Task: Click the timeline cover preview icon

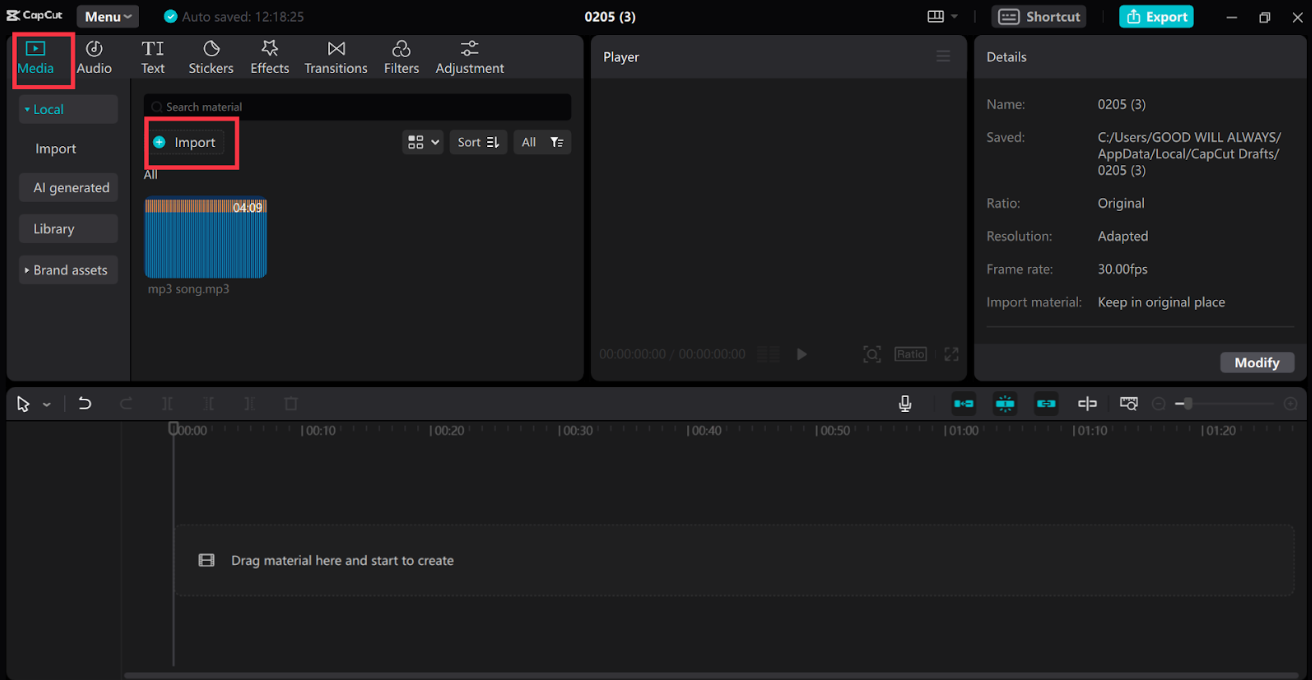Action: [1129, 403]
